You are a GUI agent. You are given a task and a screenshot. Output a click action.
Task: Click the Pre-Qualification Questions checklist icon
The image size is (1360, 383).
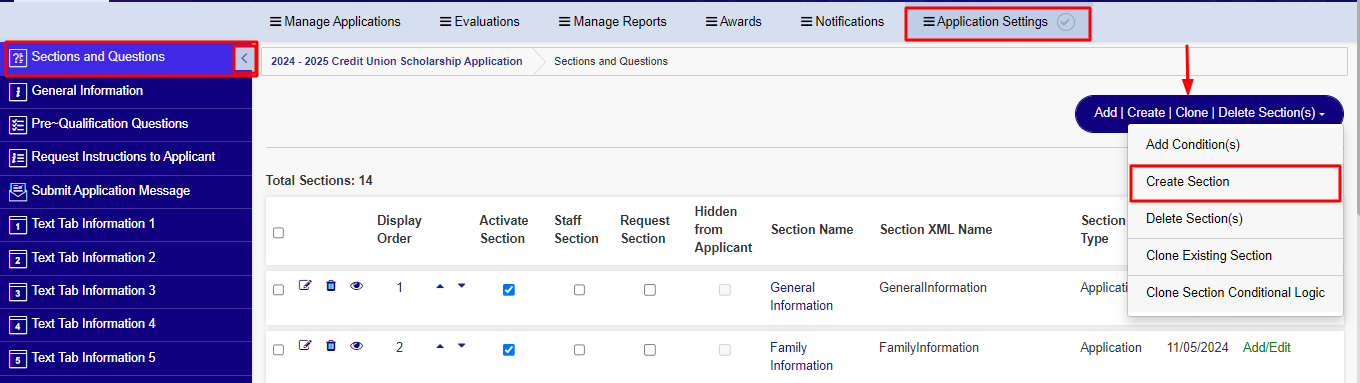[x=17, y=124]
